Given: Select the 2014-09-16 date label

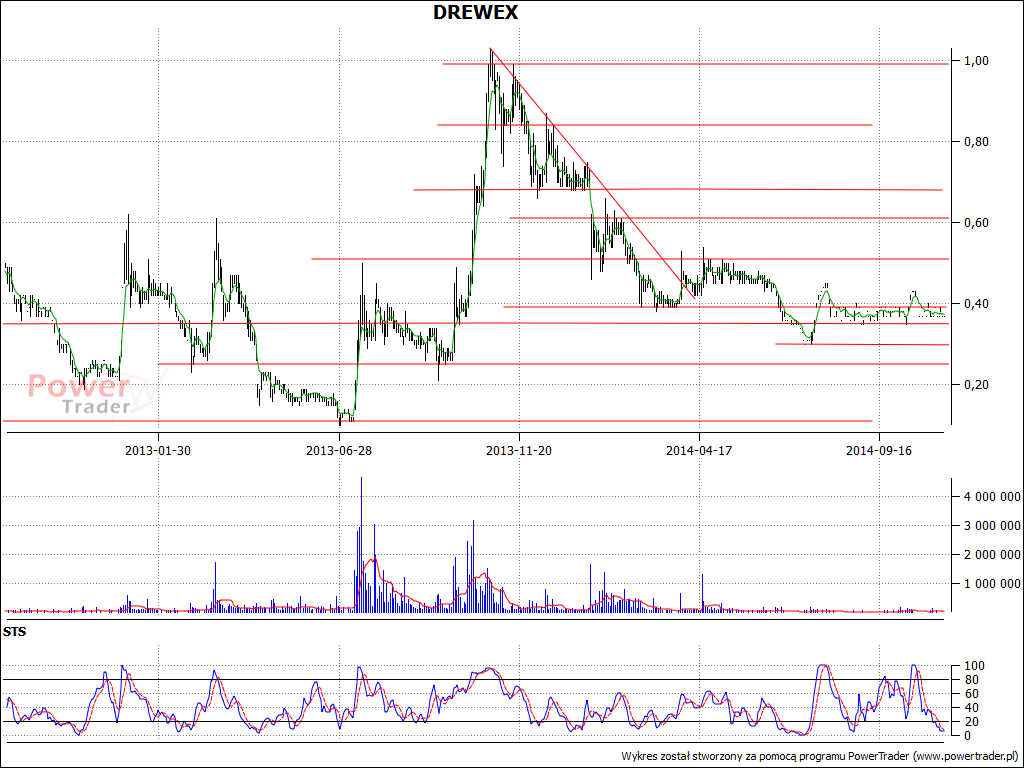Looking at the screenshot, I should click(x=878, y=451).
